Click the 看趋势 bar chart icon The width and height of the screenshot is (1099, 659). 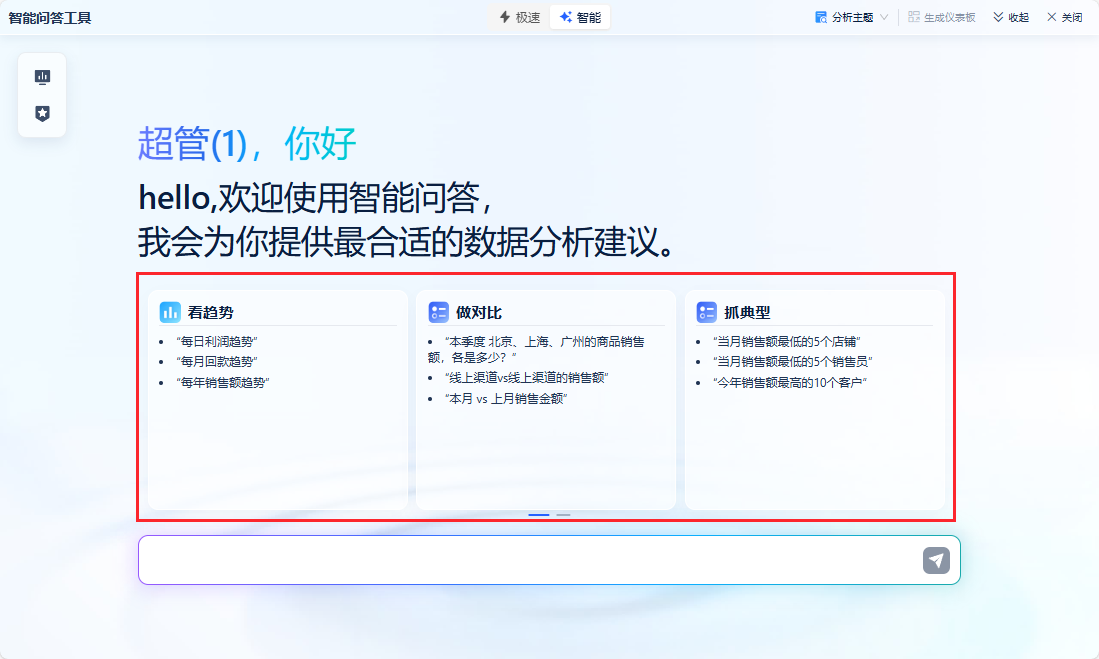click(x=170, y=312)
